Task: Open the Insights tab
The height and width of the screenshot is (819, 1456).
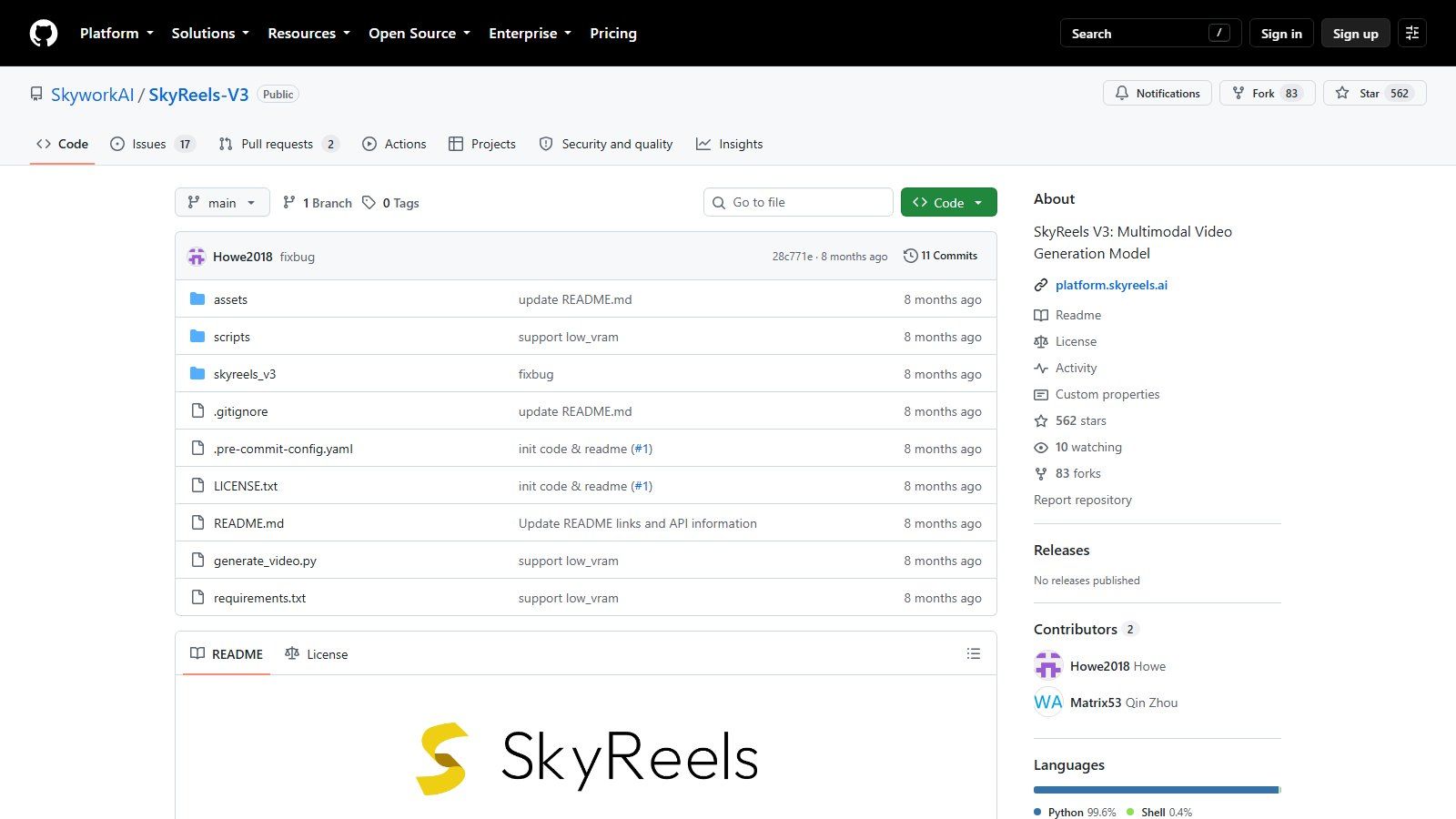Action: (x=730, y=144)
